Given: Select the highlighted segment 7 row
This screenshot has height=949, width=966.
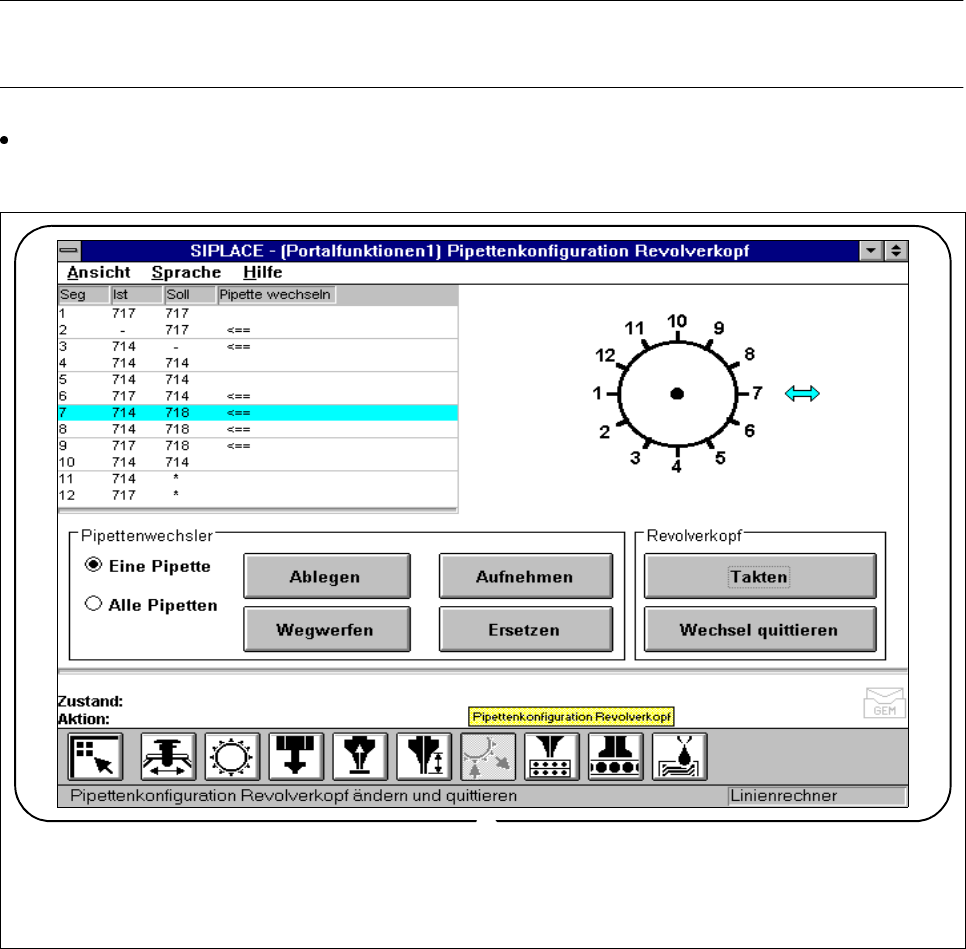Looking at the screenshot, I should coord(258,412).
